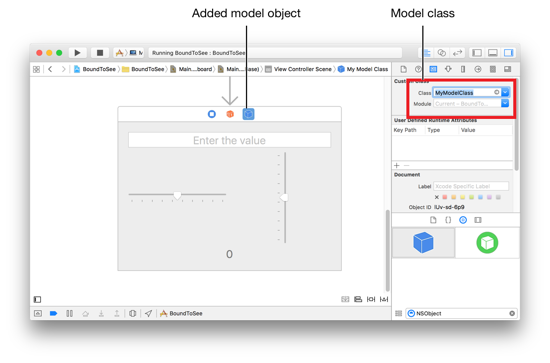Select the yellow label color swatch
This screenshot has height=363, width=550.
click(462, 197)
